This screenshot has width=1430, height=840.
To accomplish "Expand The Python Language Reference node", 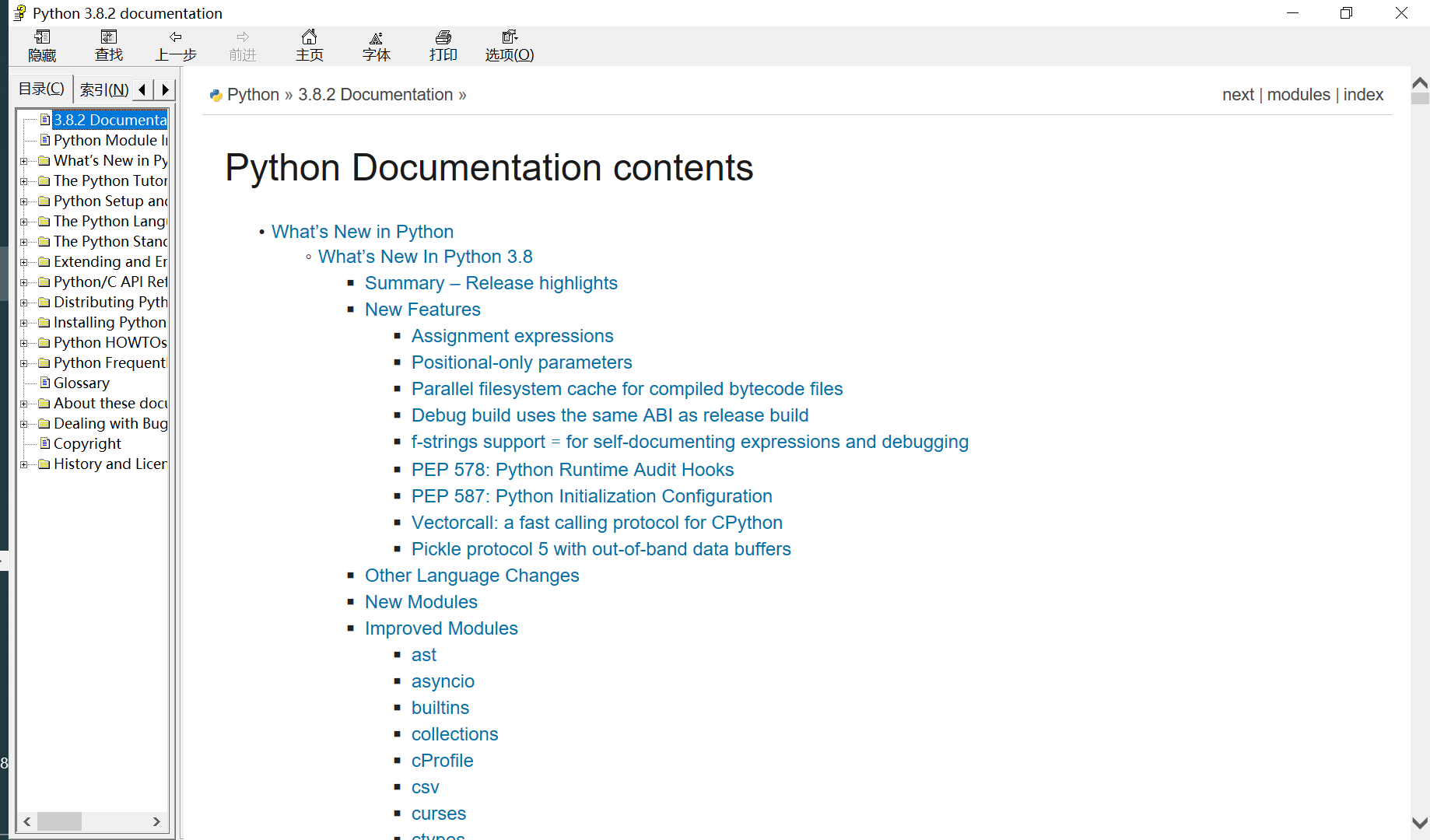I will click(x=24, y=222).
